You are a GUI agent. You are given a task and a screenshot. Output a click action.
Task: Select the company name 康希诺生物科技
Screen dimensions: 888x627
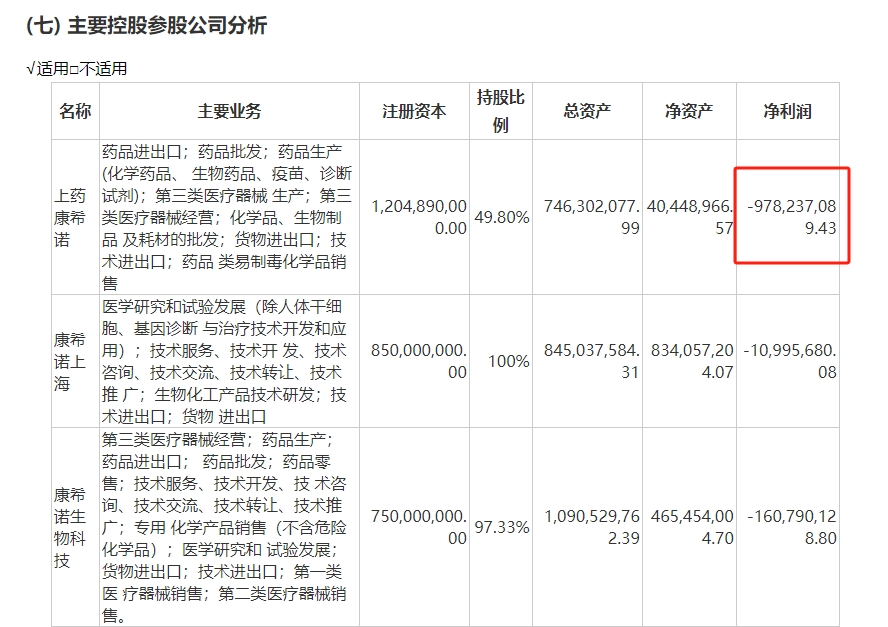70,527
